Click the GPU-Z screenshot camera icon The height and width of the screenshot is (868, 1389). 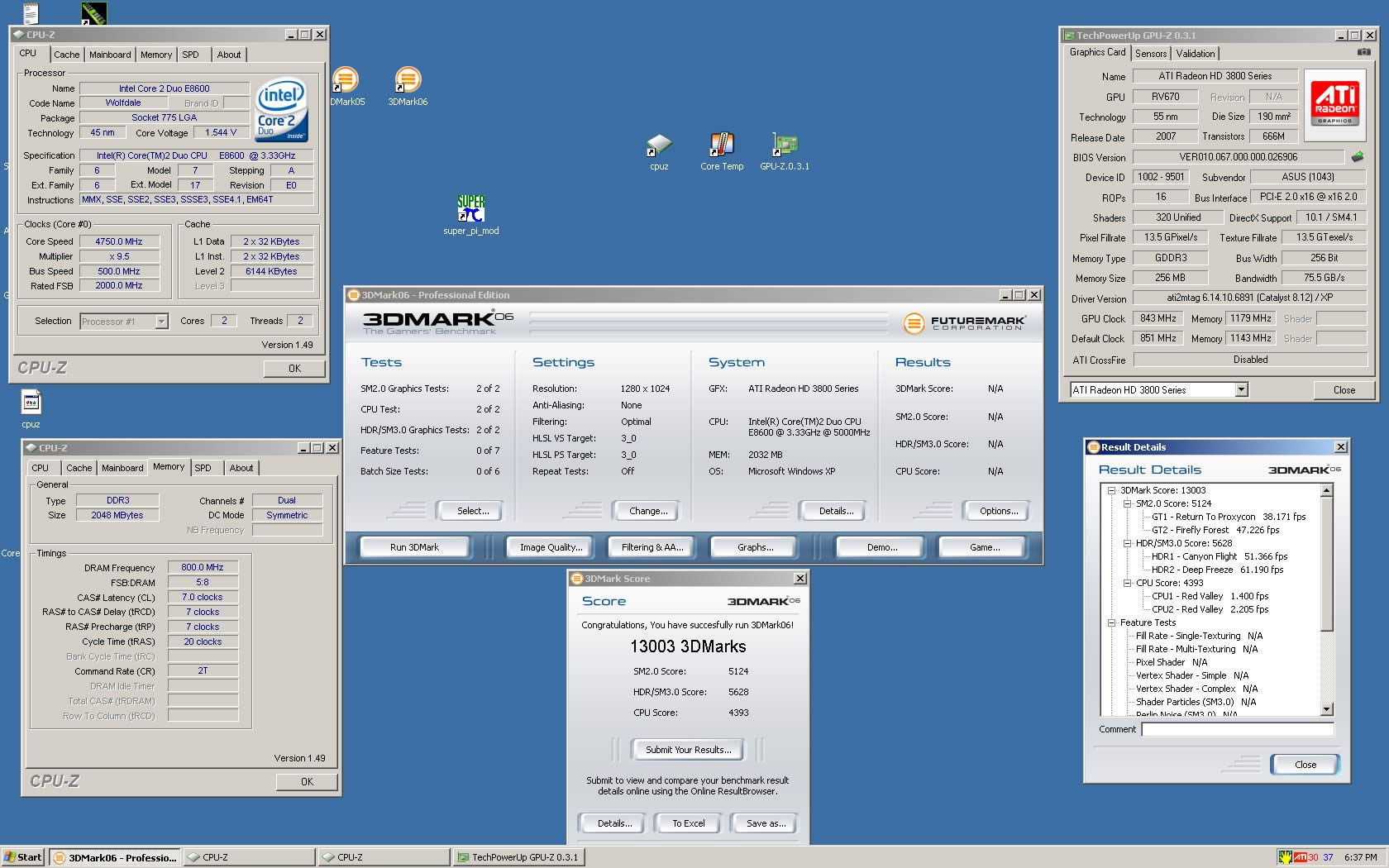(x=1364, y=52)
